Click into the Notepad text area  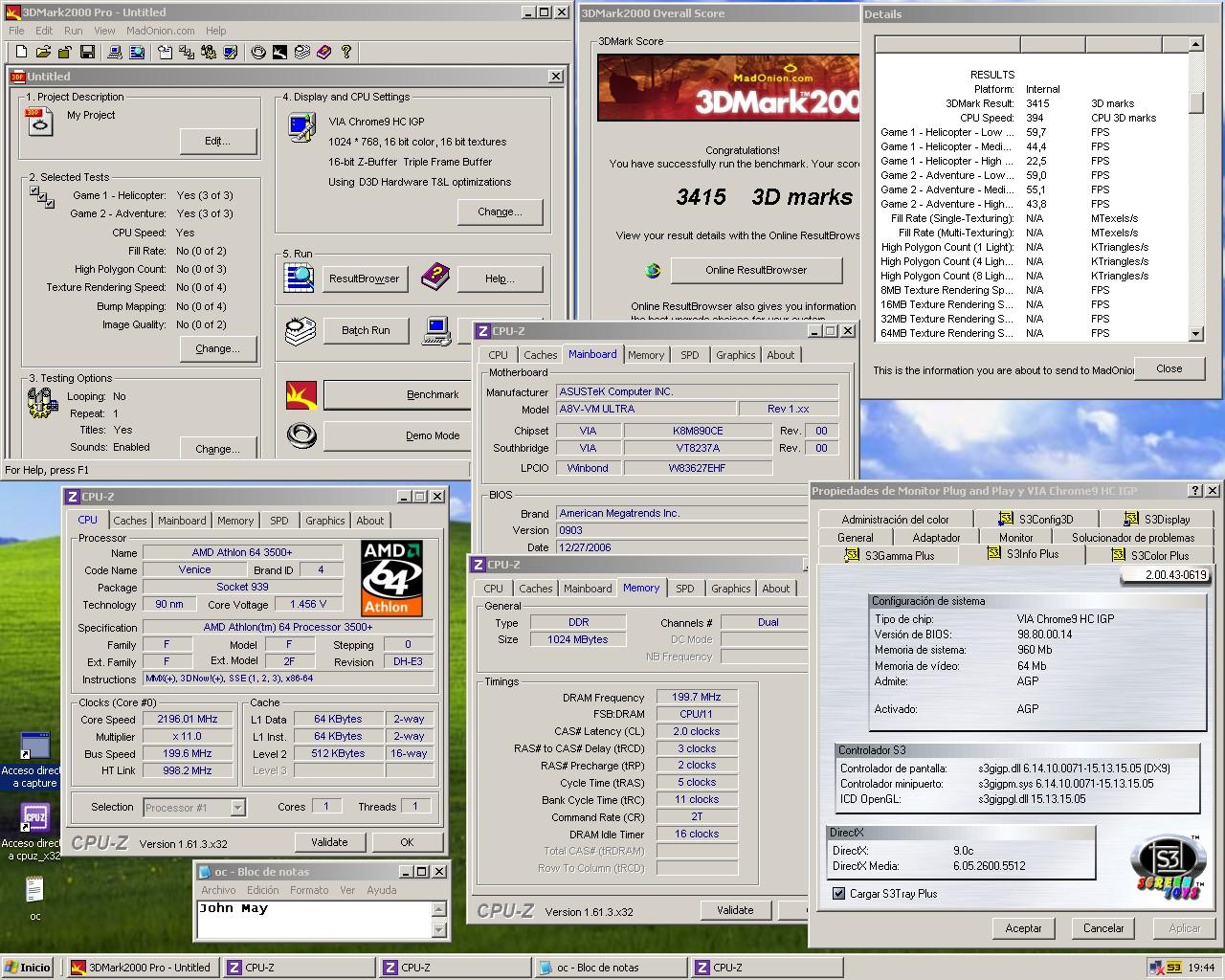click(x=314, y=919)
